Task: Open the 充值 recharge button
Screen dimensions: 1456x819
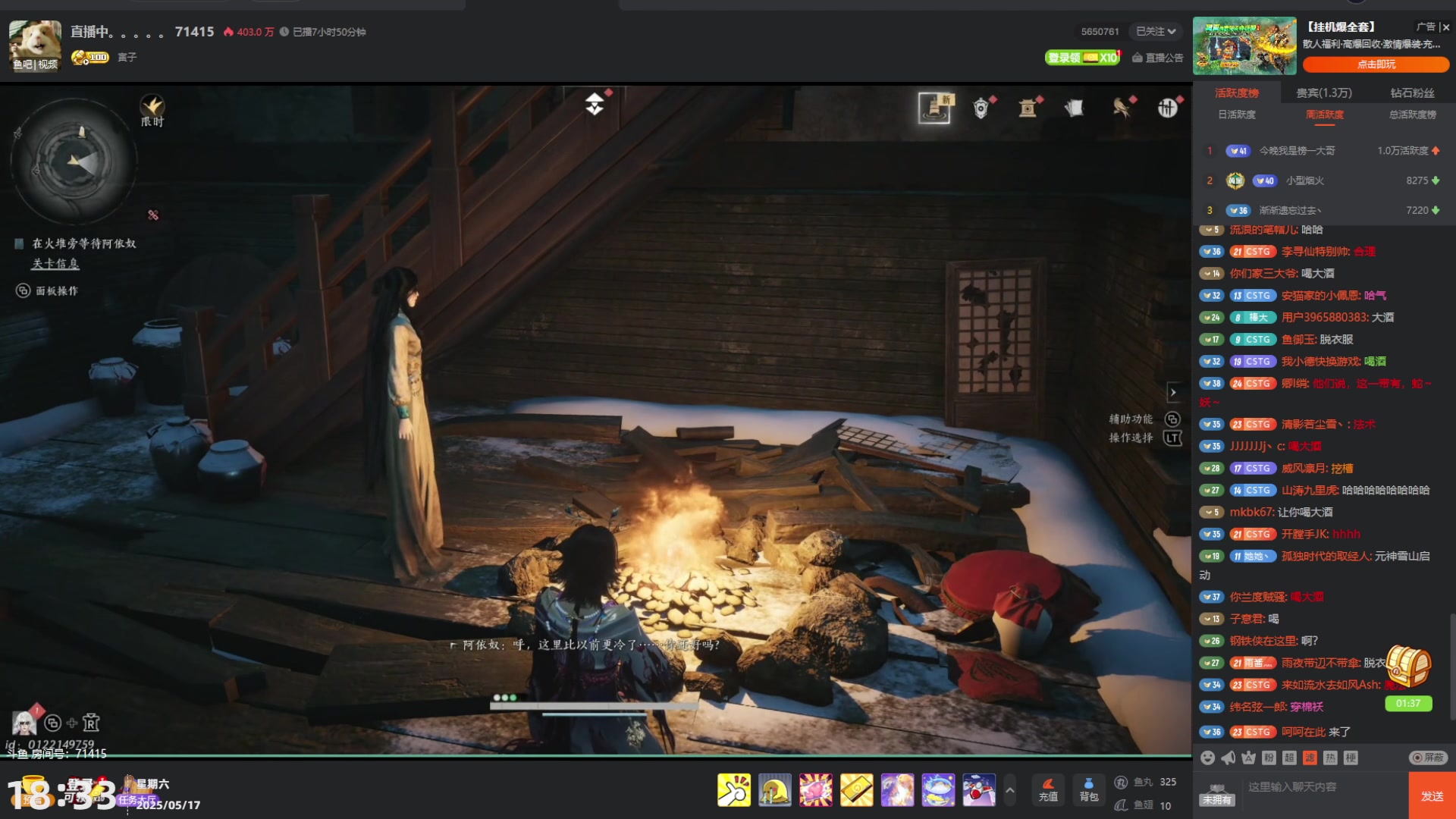Action: pos(1048,789)
